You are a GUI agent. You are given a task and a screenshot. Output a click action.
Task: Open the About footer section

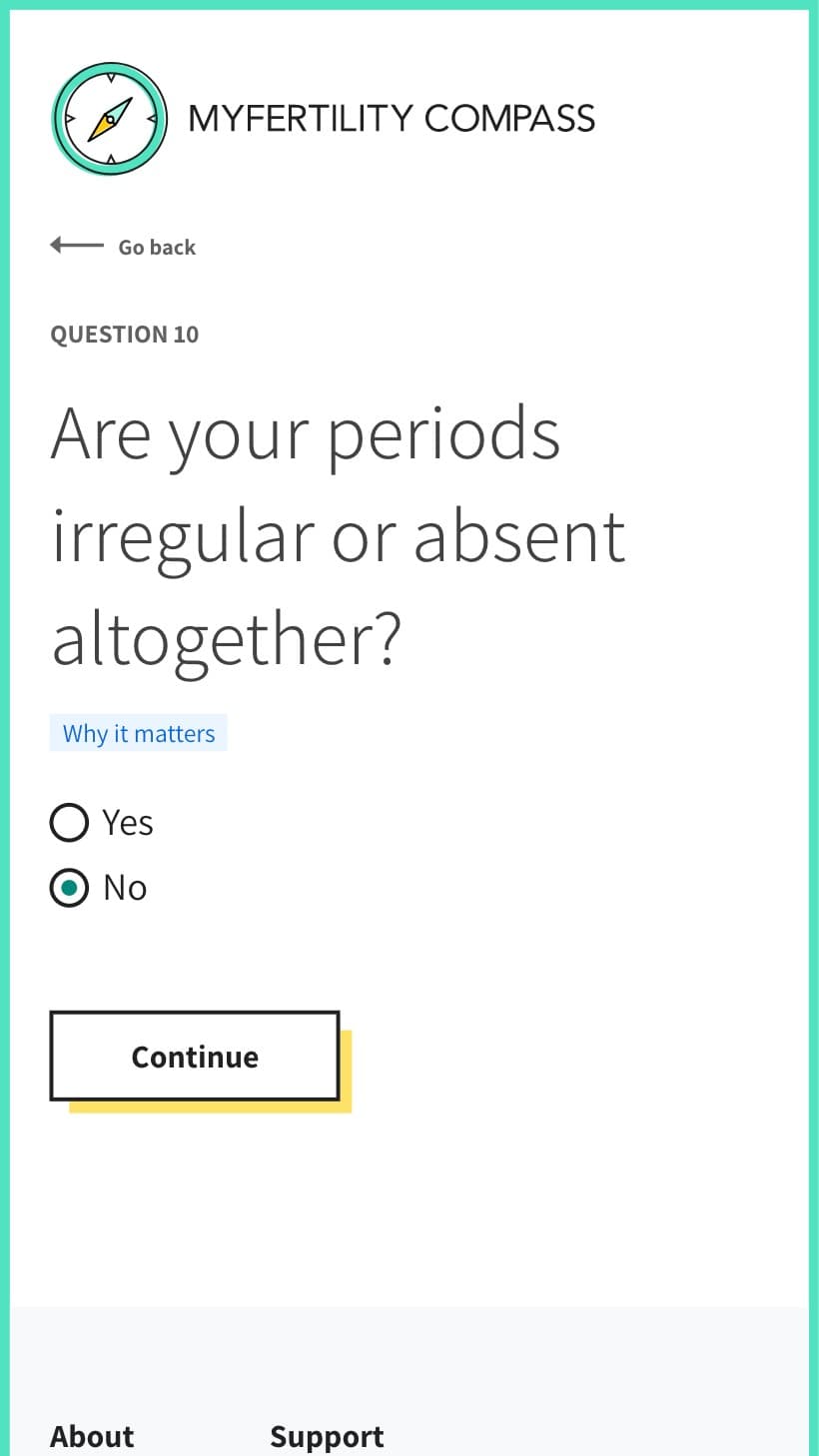click(92, 1436)
